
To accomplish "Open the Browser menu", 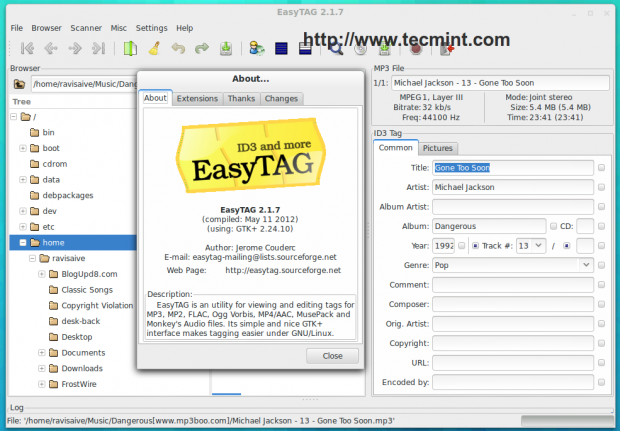I will (46, 28).
